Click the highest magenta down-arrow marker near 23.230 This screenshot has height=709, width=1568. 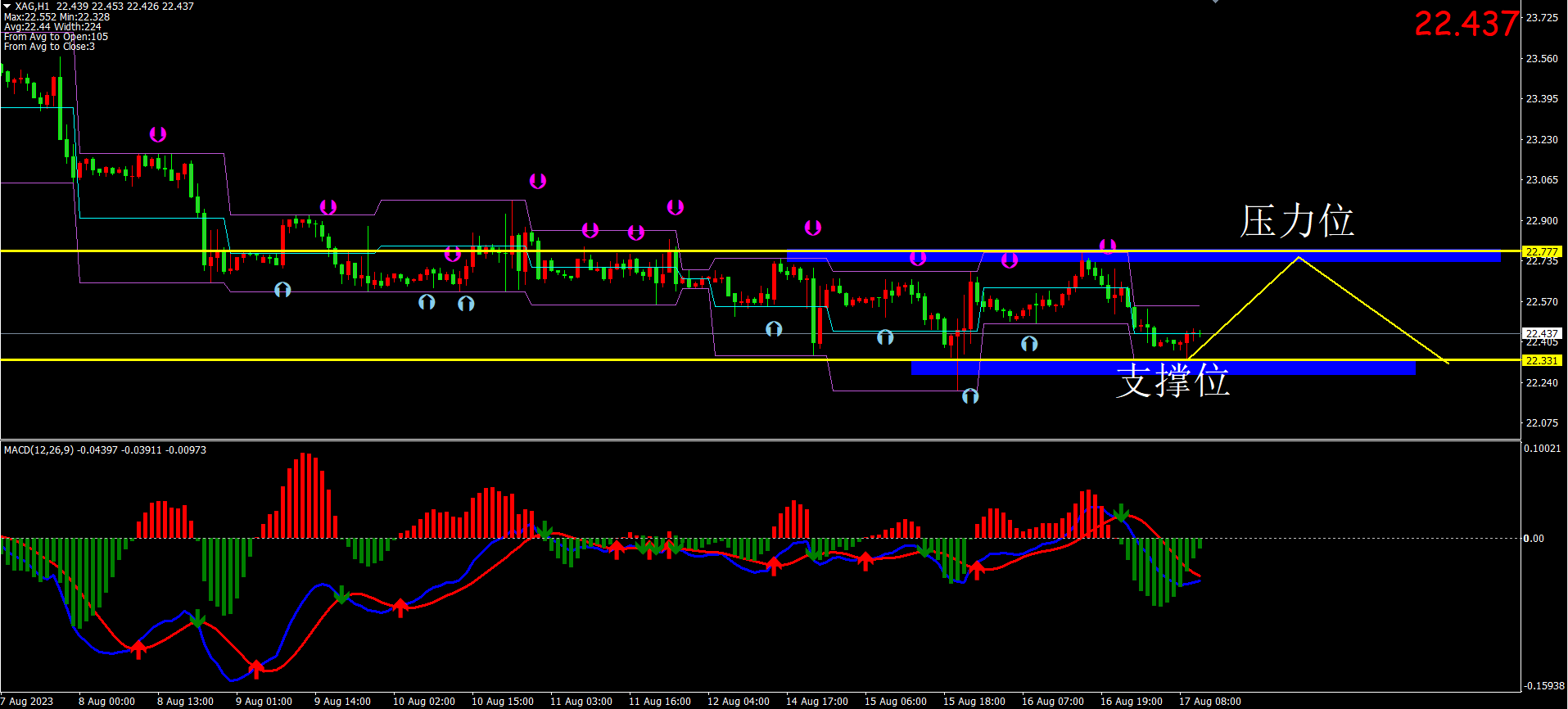tap(158, 134)
